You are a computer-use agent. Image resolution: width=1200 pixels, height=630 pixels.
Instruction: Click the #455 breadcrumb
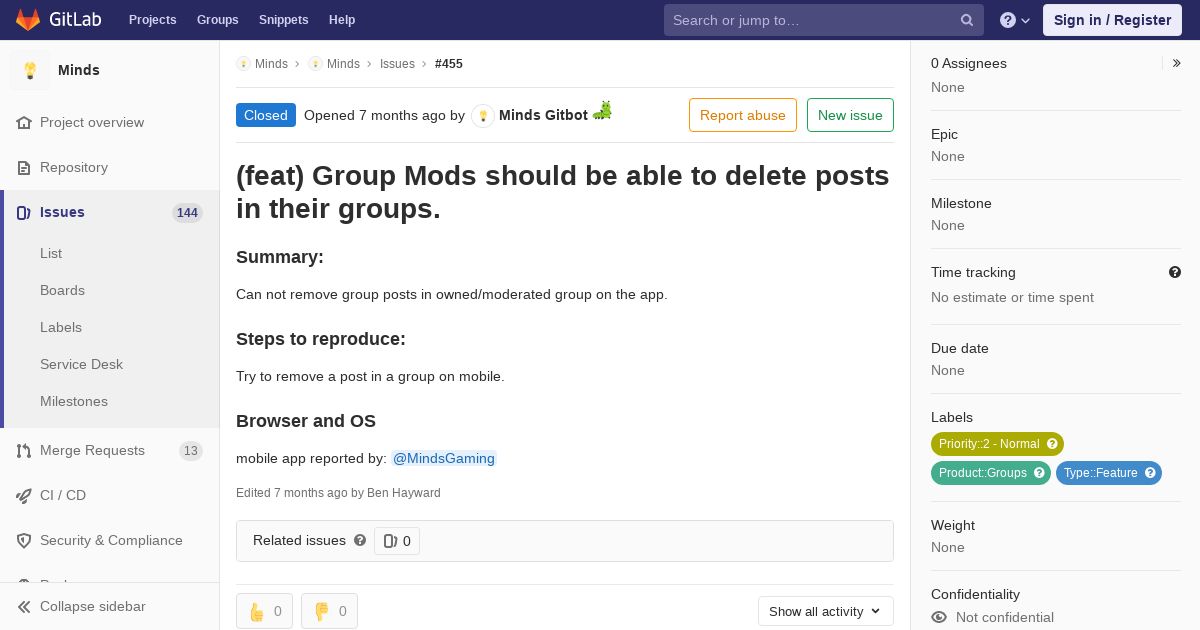pyautogui.click(x=449, y=64)
